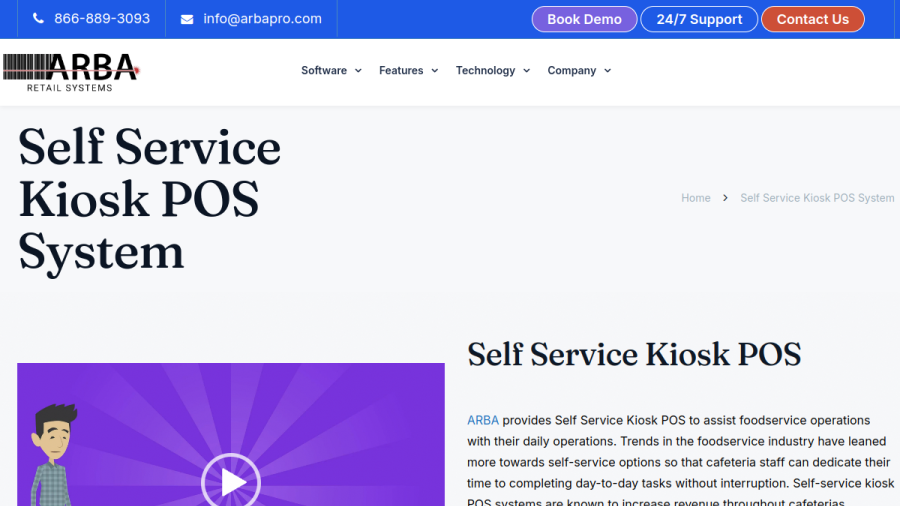Click the Contact Us button

pyautogui.click(x=813, y=19)
